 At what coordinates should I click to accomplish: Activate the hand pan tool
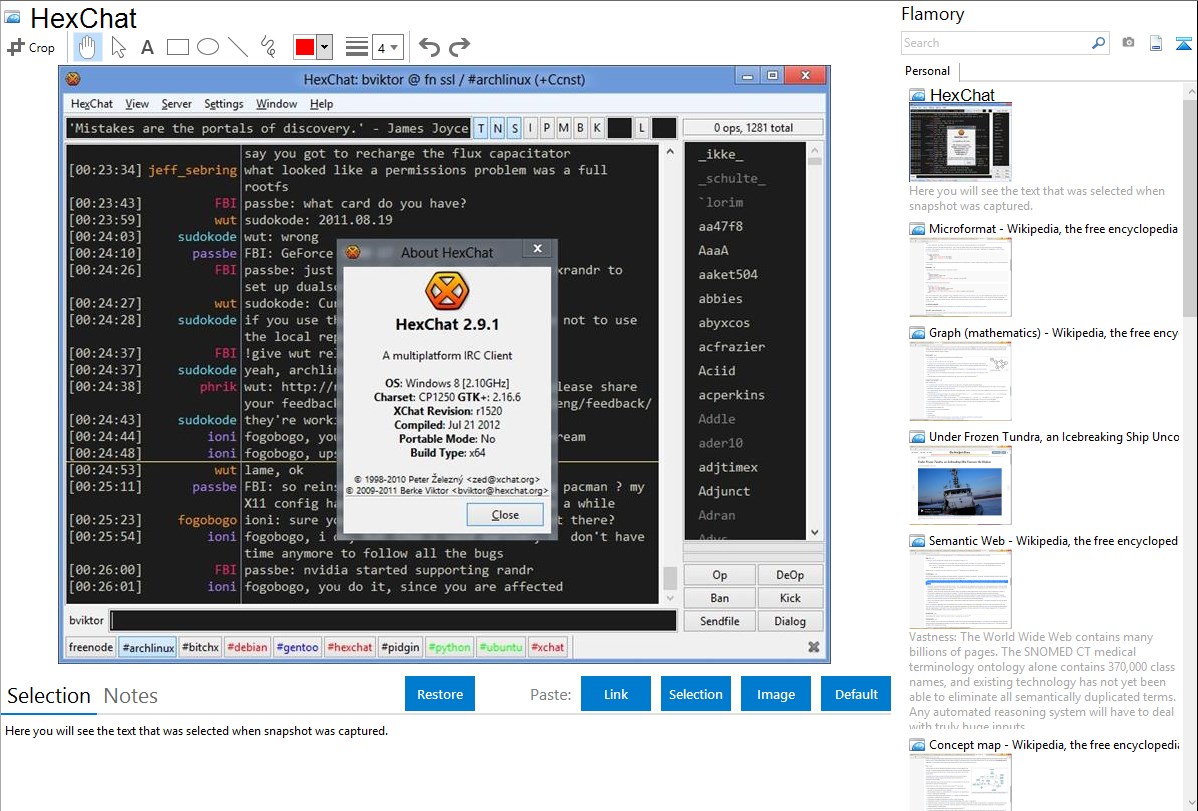point(87,47)
